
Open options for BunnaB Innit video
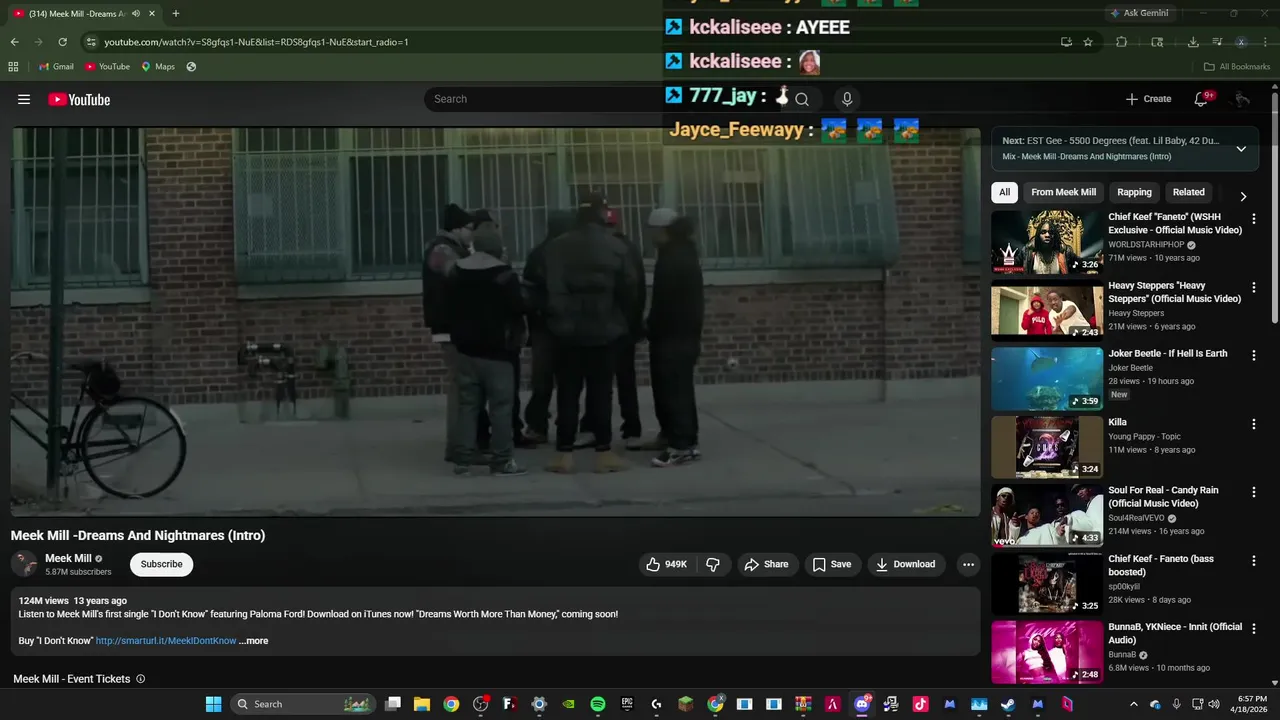[1253, 629]
